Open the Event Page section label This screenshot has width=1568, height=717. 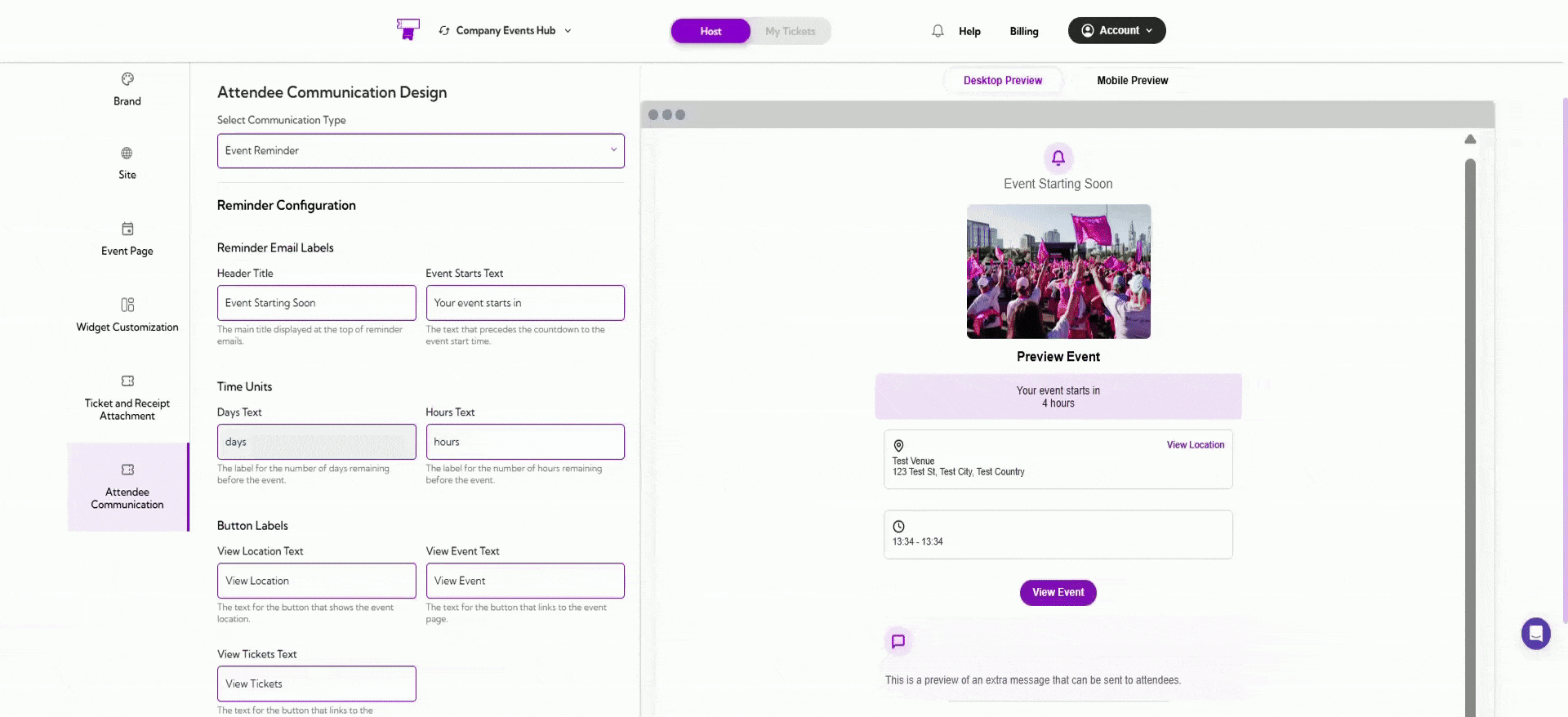(127, 251)
